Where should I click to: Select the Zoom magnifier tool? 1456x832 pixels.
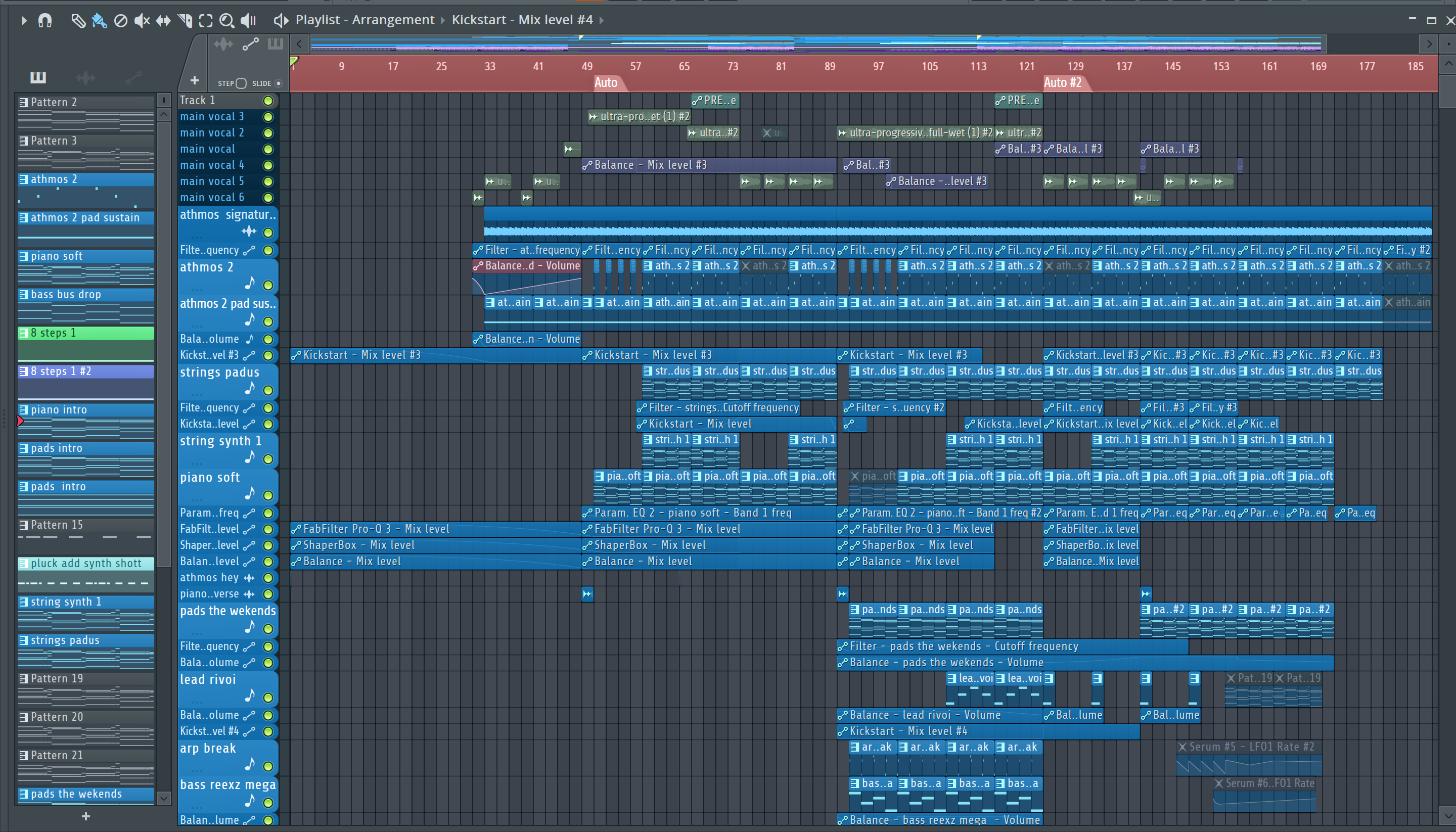227,21
